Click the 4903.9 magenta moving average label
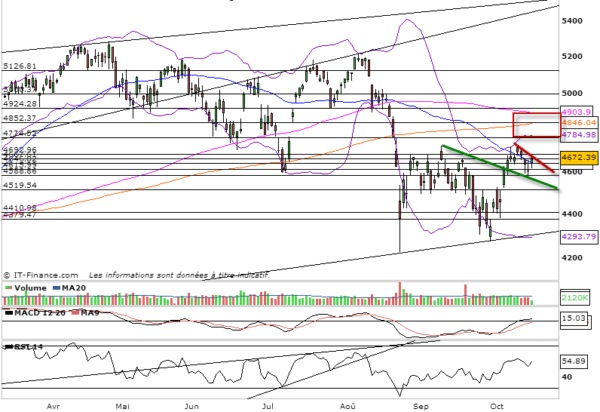600x412 pixels. [x=577, y=112]
